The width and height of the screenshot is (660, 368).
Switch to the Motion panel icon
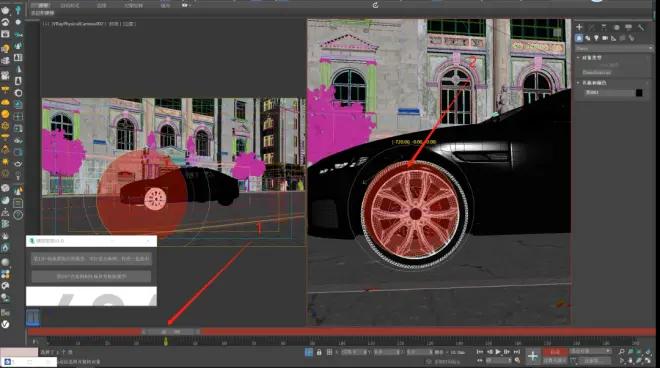pyautogui.click(x=616, y=27)
